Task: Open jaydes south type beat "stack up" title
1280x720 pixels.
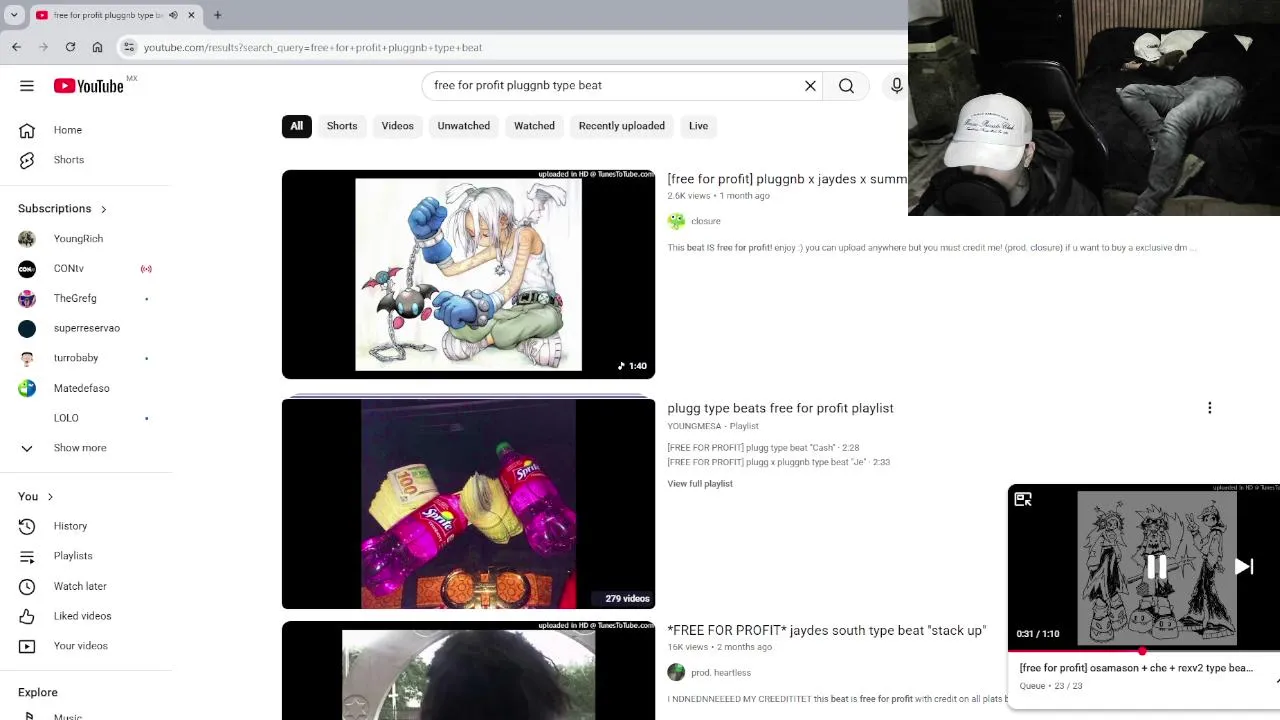Action: click(826, 631)
